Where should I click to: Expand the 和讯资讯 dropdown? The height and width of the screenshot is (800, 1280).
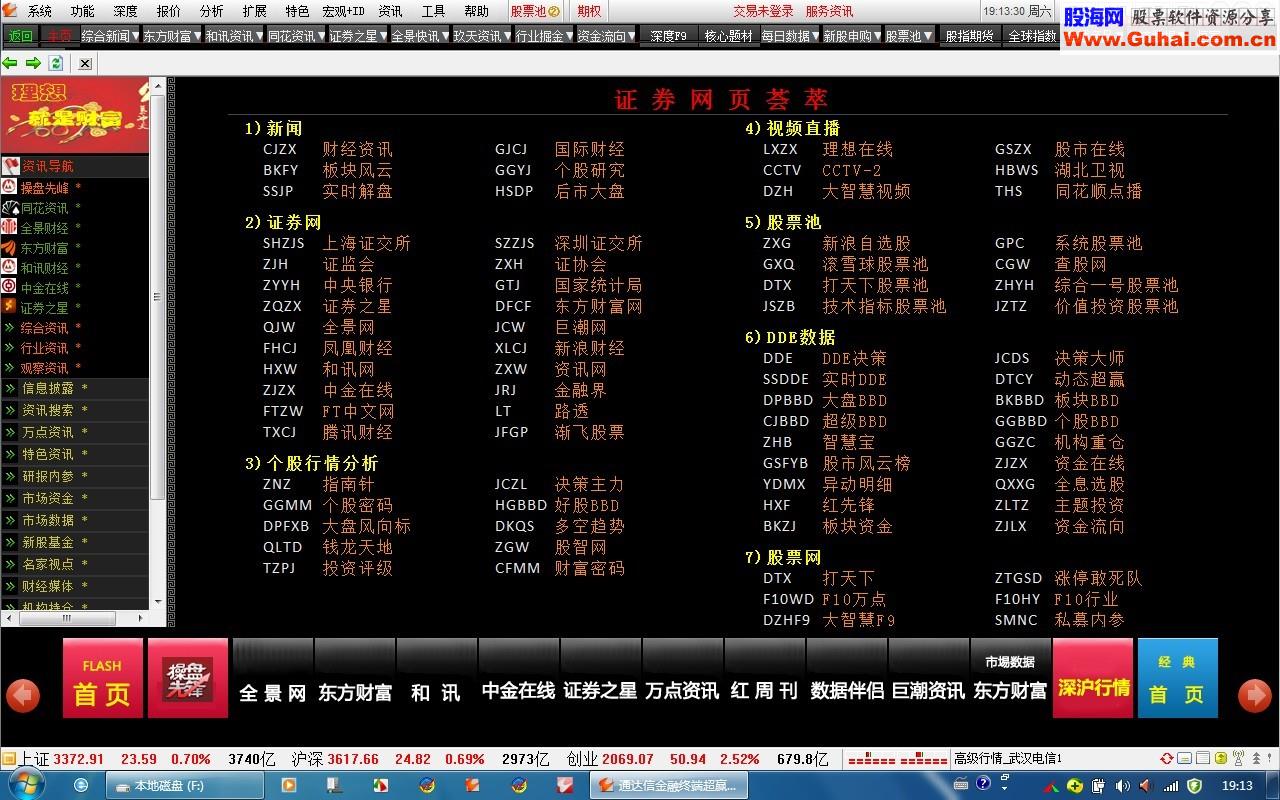[258, 36]
